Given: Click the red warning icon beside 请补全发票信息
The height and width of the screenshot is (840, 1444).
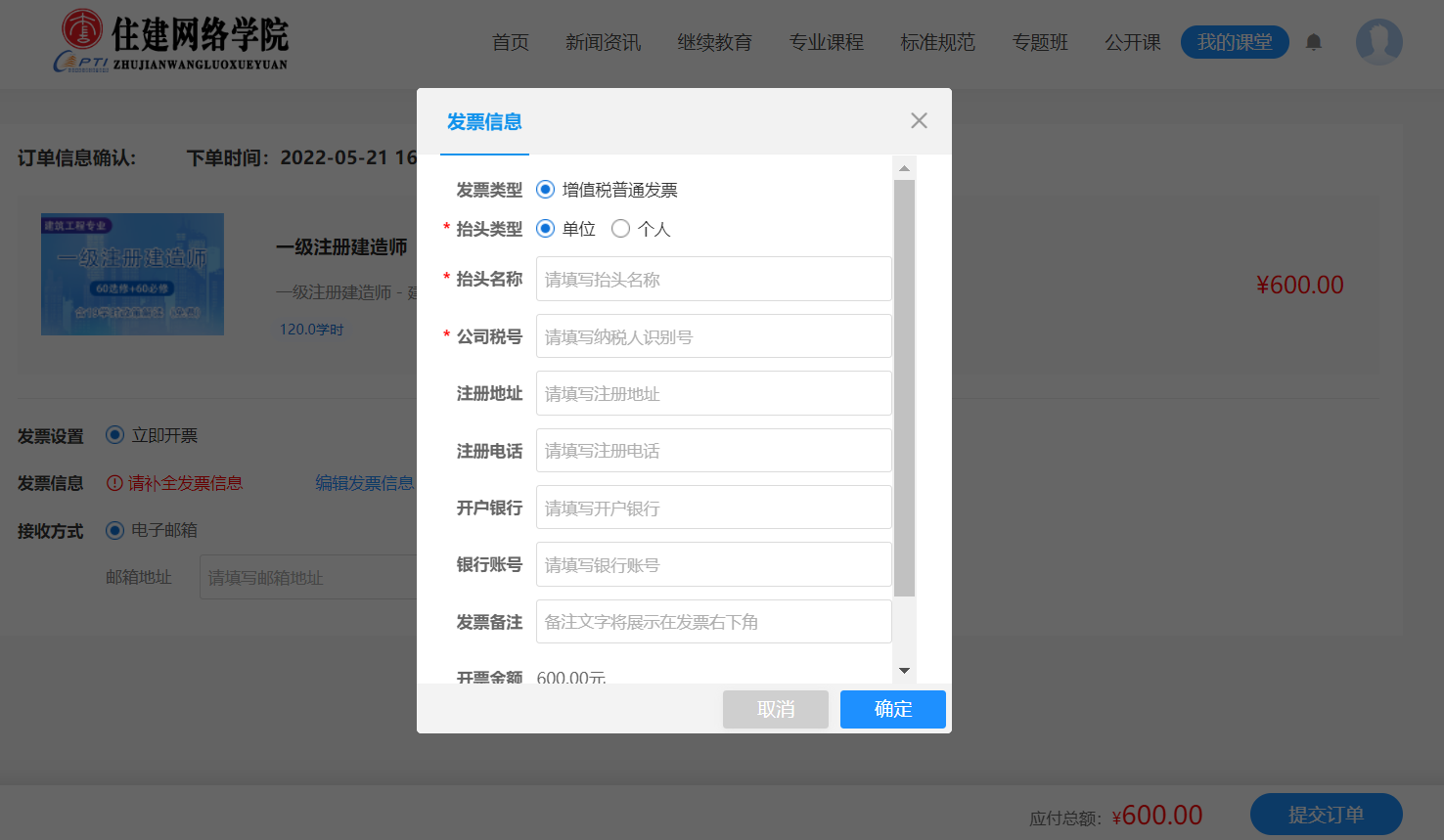Looking at the screenshot, I should click(114, 483).
